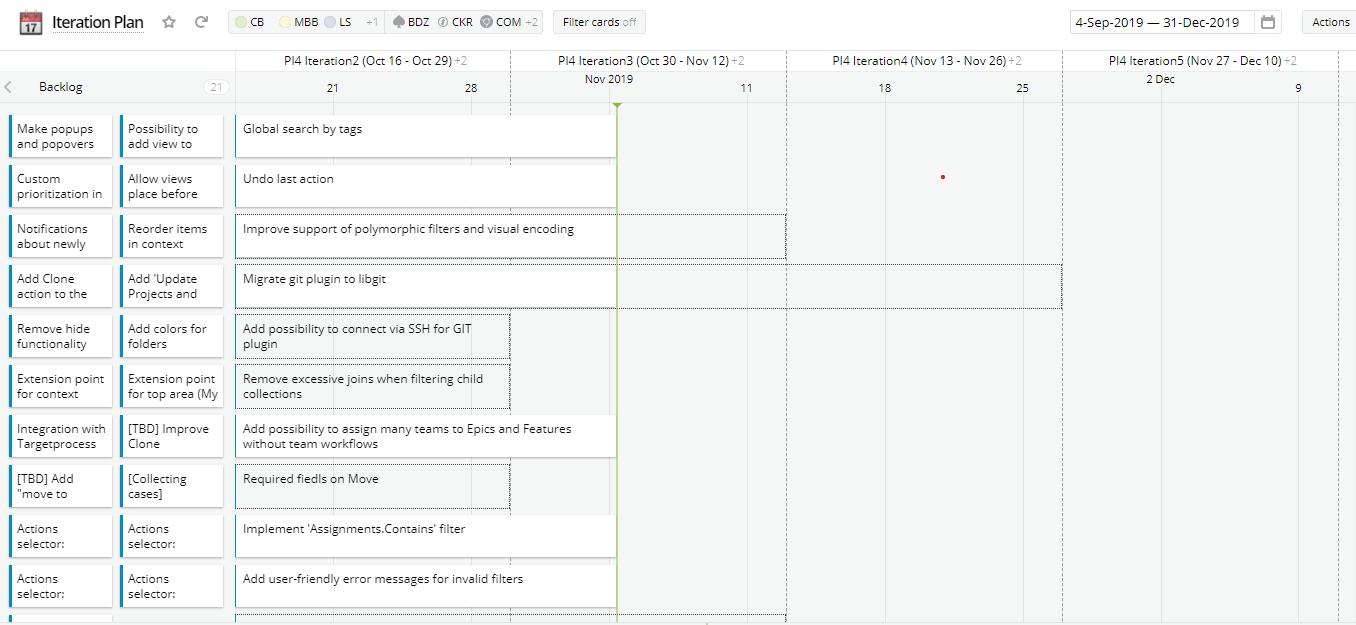Click the CKR team badge icon
Screen dimensions: 1356x625
pyautogui.click(x=443, y=21)
